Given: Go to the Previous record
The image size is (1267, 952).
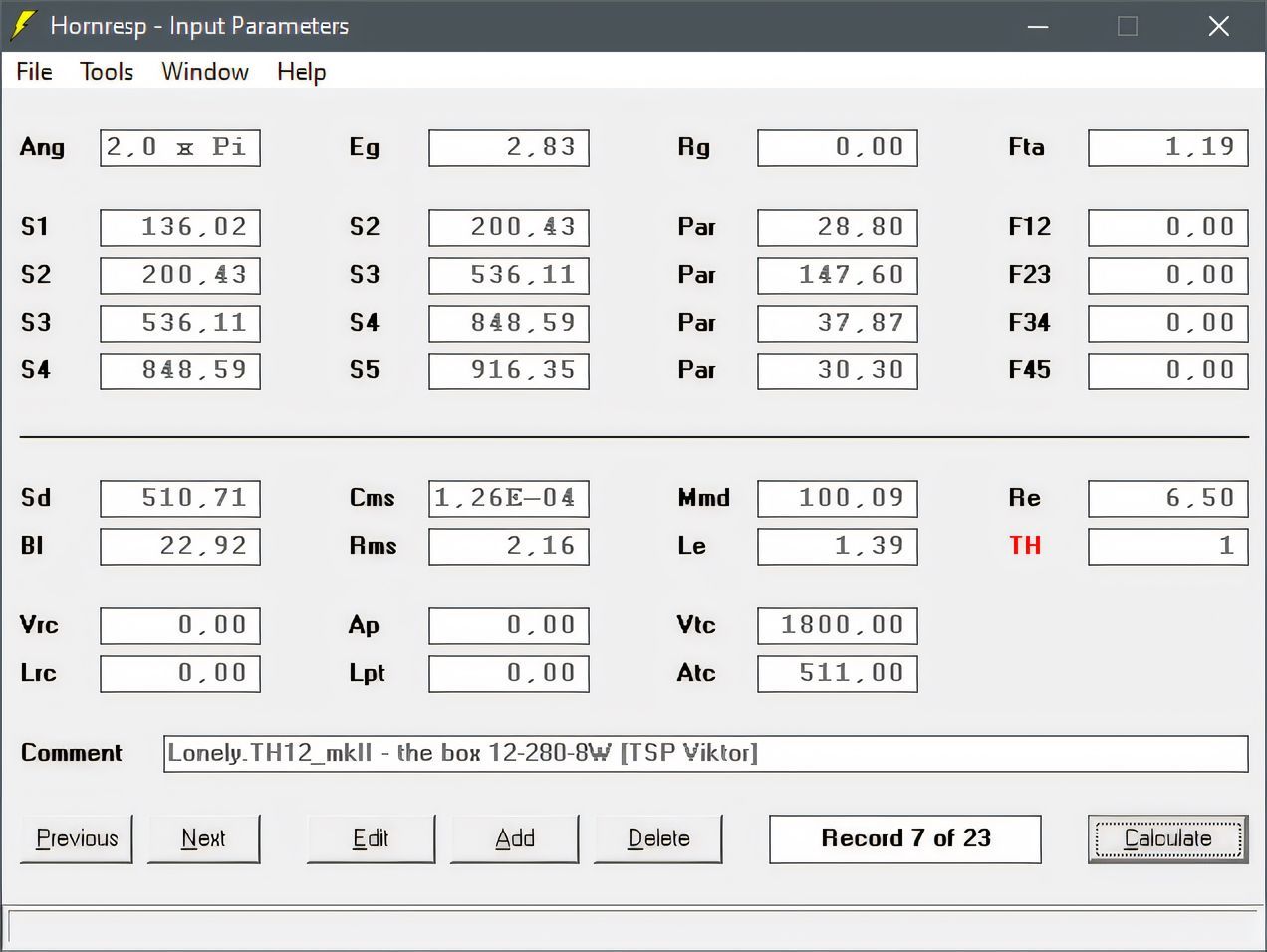Looking at the screenshot, I should tap(77, 838).
